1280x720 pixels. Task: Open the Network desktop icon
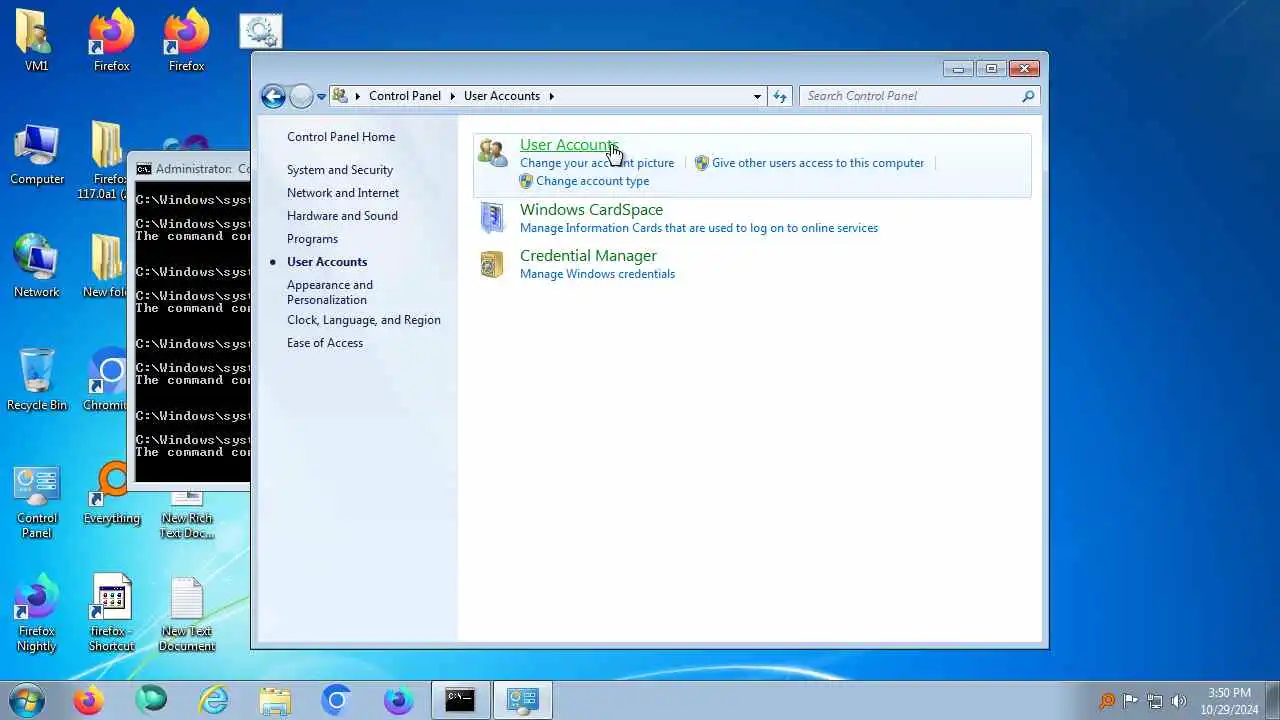click(37, 267)
